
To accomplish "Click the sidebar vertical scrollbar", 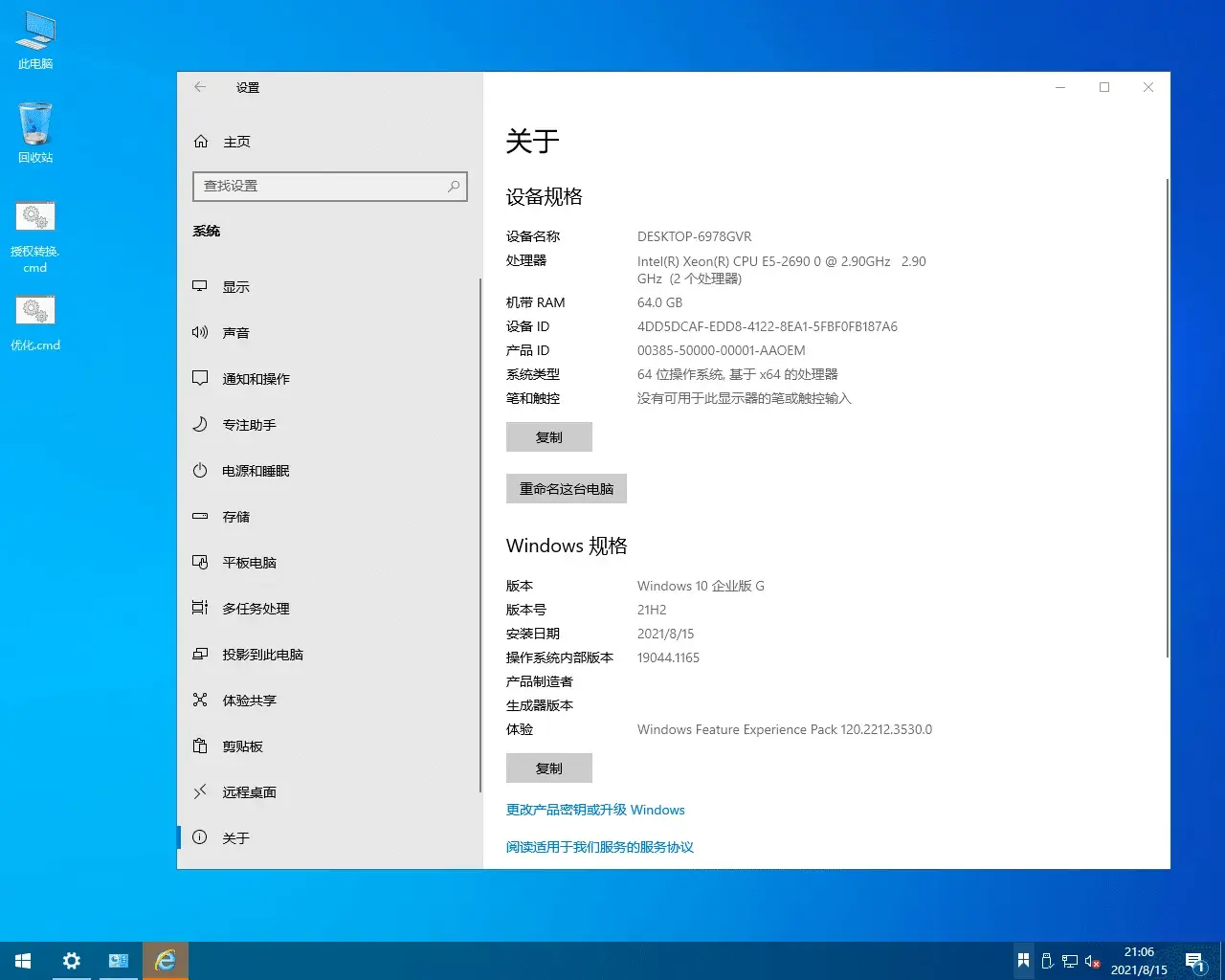I will pos(479,534).
